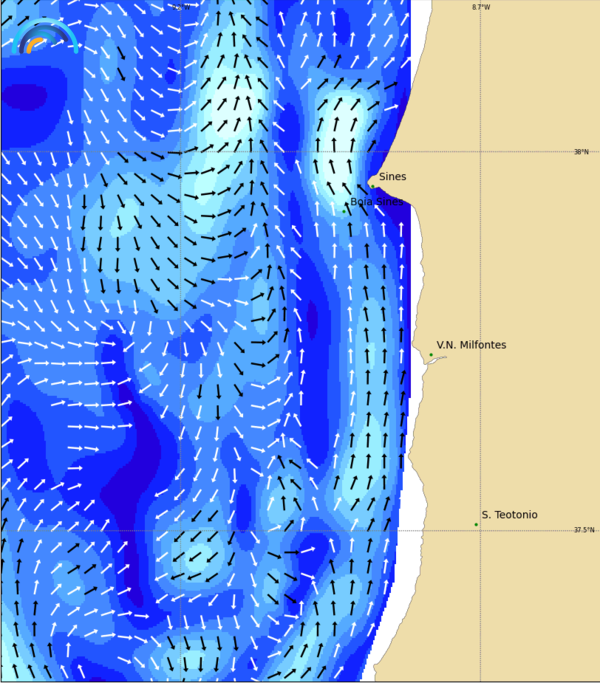Screen dimensions: 600x683
Task: Click where 37.5°N gridline crosses the leftmost meridian
Action: (181, 530)
